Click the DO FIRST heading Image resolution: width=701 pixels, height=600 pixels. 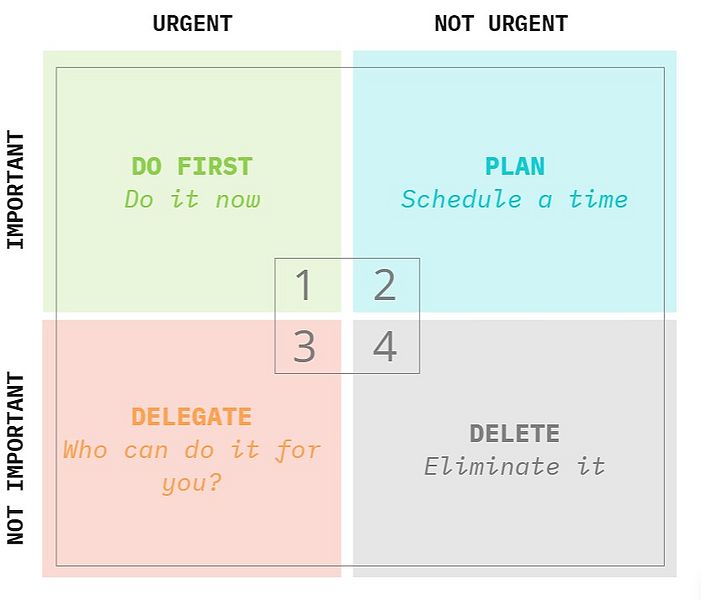click(x=192, y=166)
